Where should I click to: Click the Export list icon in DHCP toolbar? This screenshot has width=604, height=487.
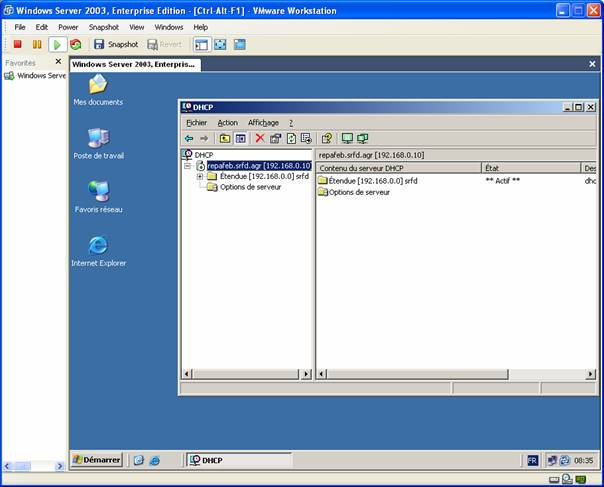[x=306, y=138]
